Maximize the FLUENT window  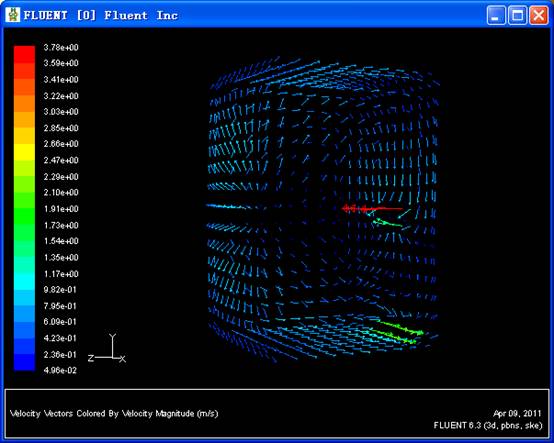(518, 16)
